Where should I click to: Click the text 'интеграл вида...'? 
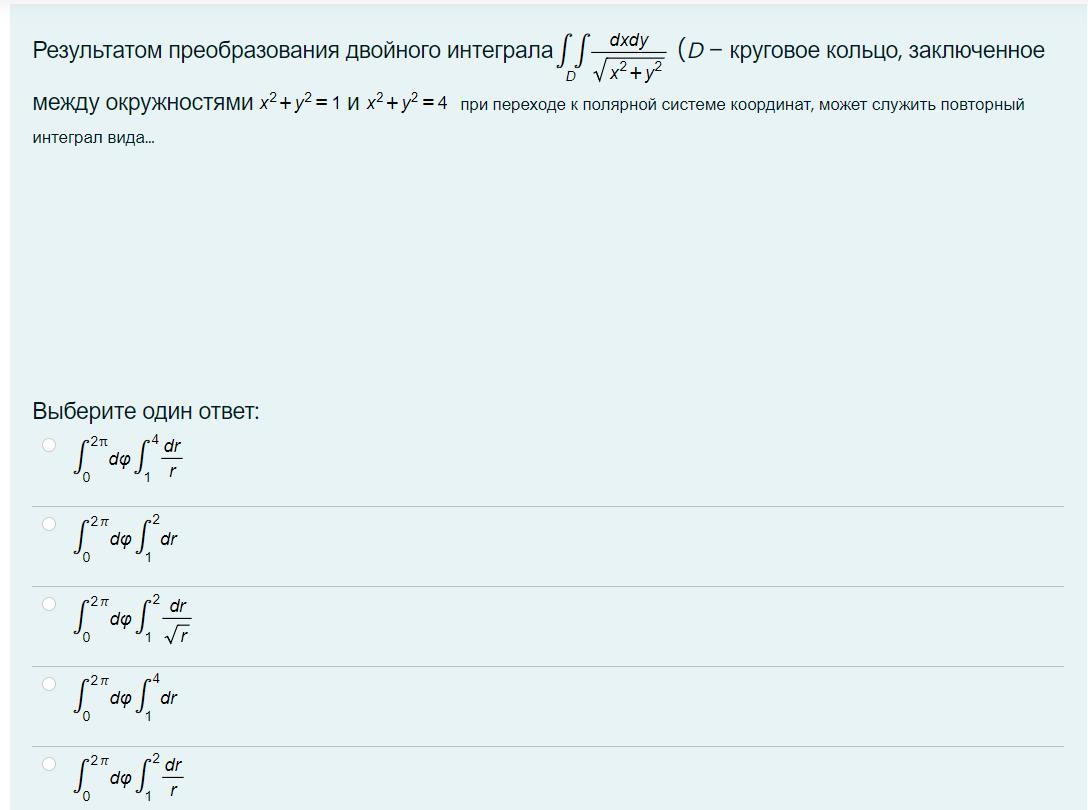click(x=94, y=138)
